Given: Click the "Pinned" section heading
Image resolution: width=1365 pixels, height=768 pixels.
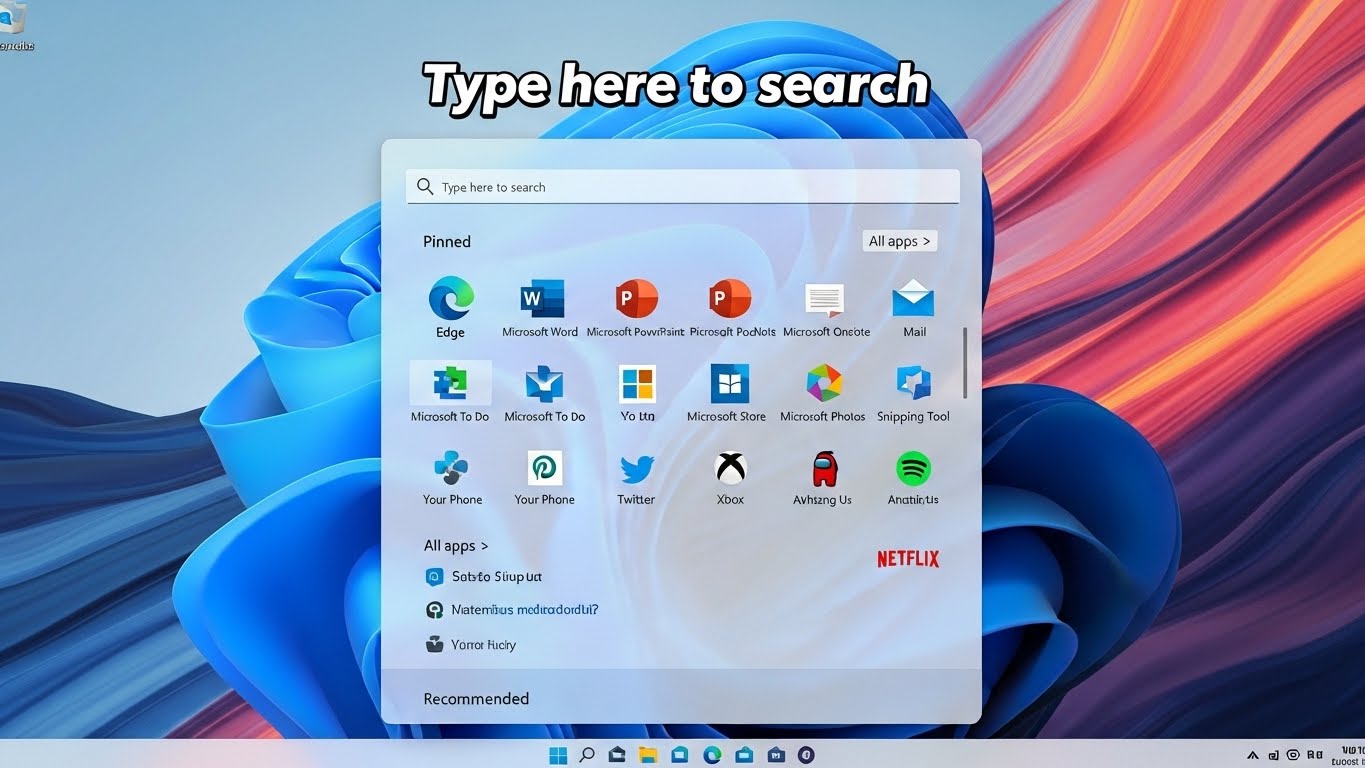Looking at the screenshot, I should [447, 242].
